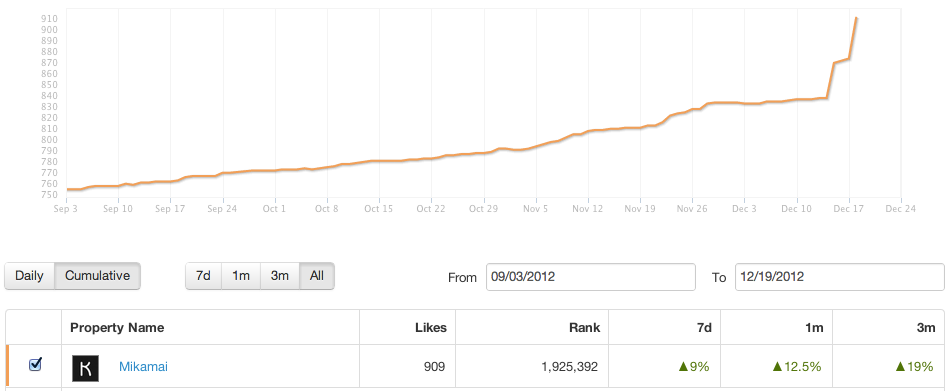Set the time range to 1m
Screen dimensions: 949x391
tap(241, 276)
